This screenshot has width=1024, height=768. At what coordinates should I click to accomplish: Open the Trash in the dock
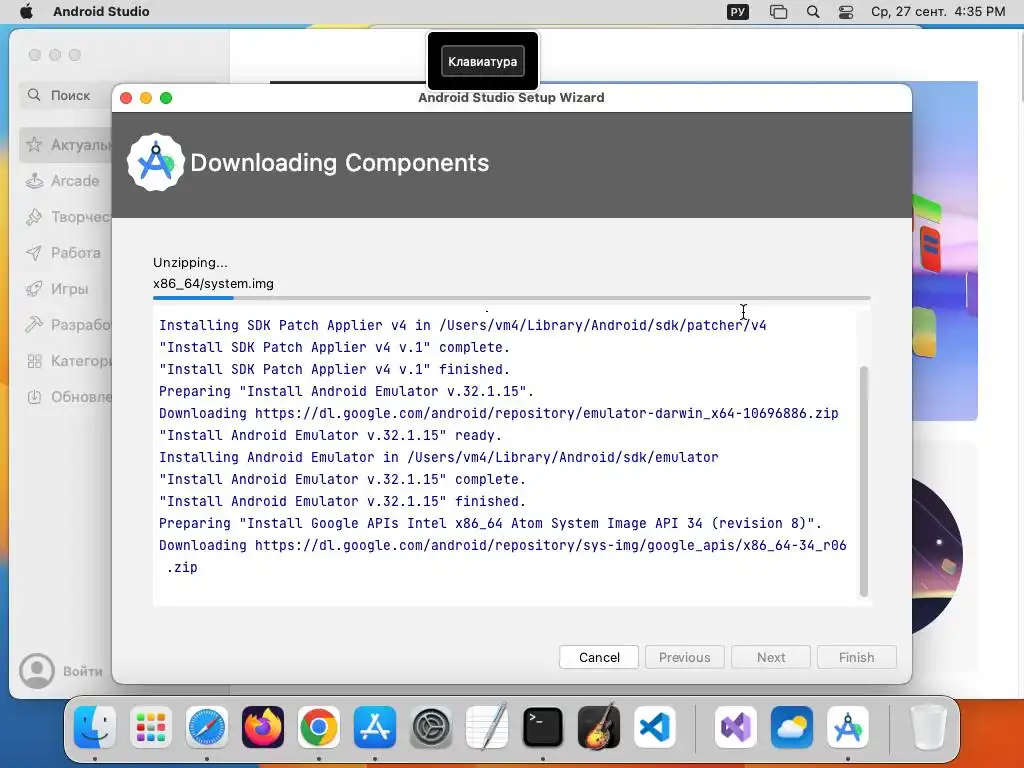(928, 727)
